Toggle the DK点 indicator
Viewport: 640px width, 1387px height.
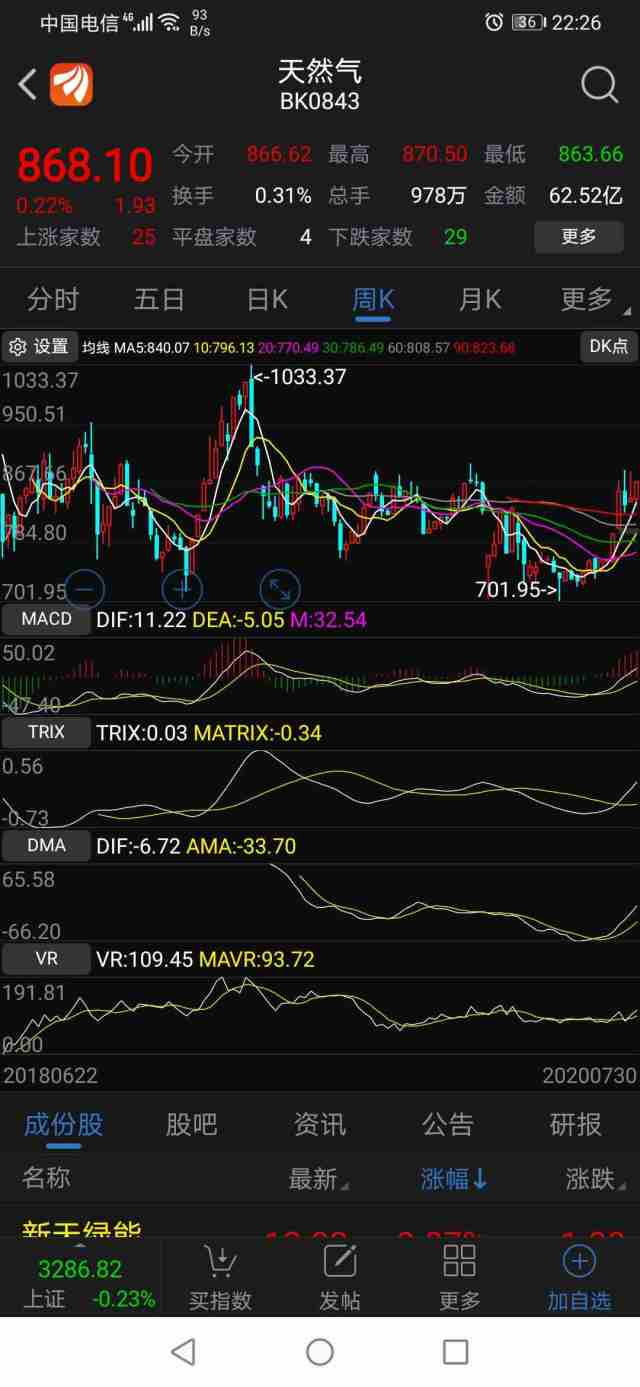tap(608, 346)
